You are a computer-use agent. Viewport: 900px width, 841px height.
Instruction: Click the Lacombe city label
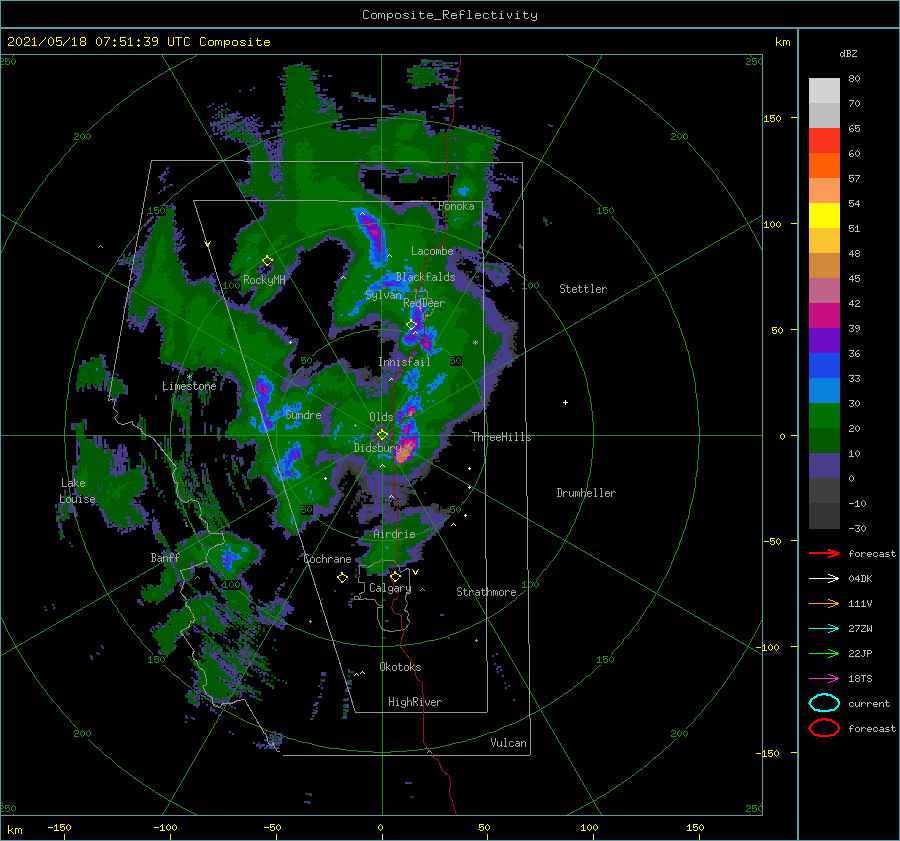tap(432, 251)
